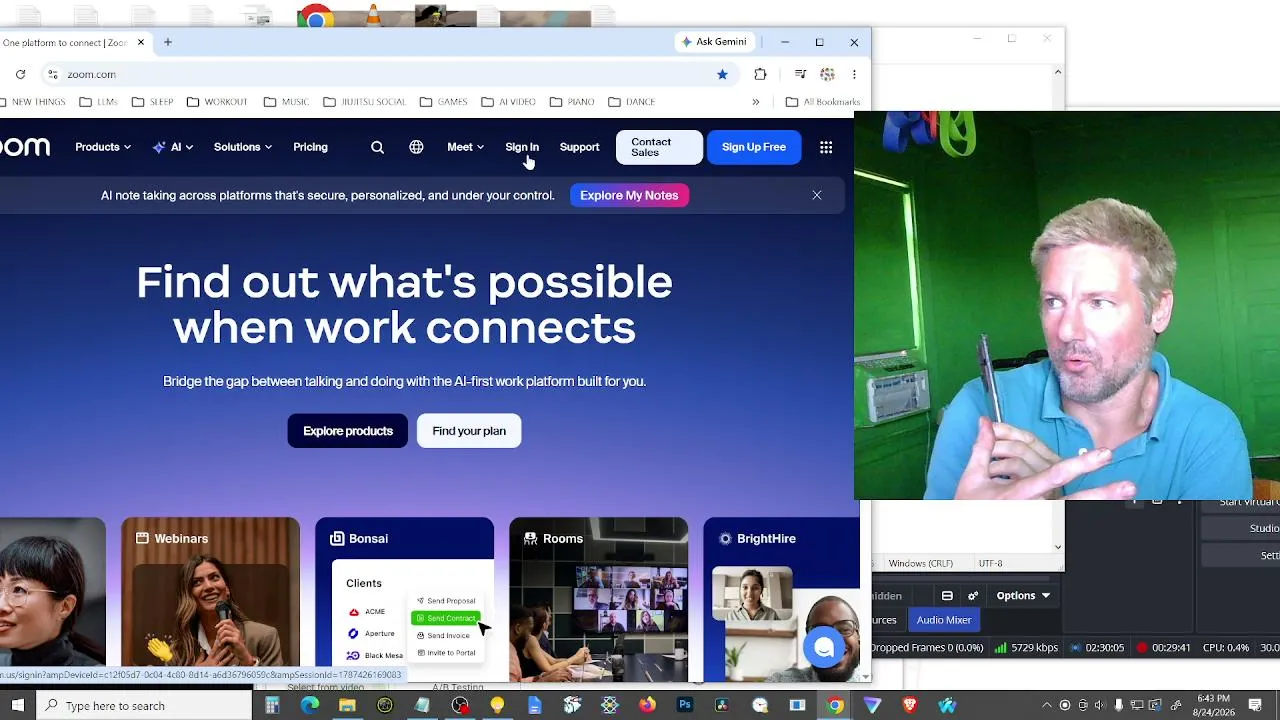Click Windows (CRLF) in Notepad status bar
The height and width of the screenshot is (720, 1280).
click(920, 564)
